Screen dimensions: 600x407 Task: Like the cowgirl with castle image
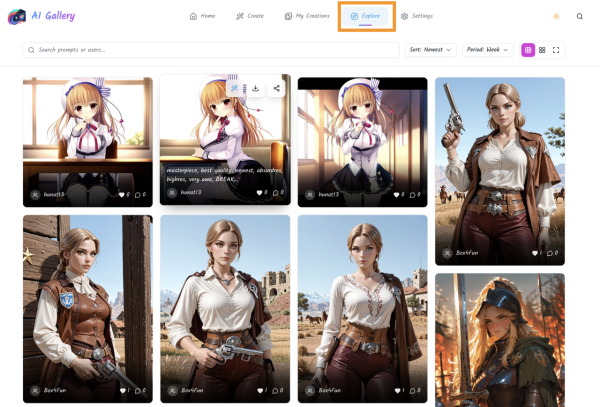click(x=262, y=391)
